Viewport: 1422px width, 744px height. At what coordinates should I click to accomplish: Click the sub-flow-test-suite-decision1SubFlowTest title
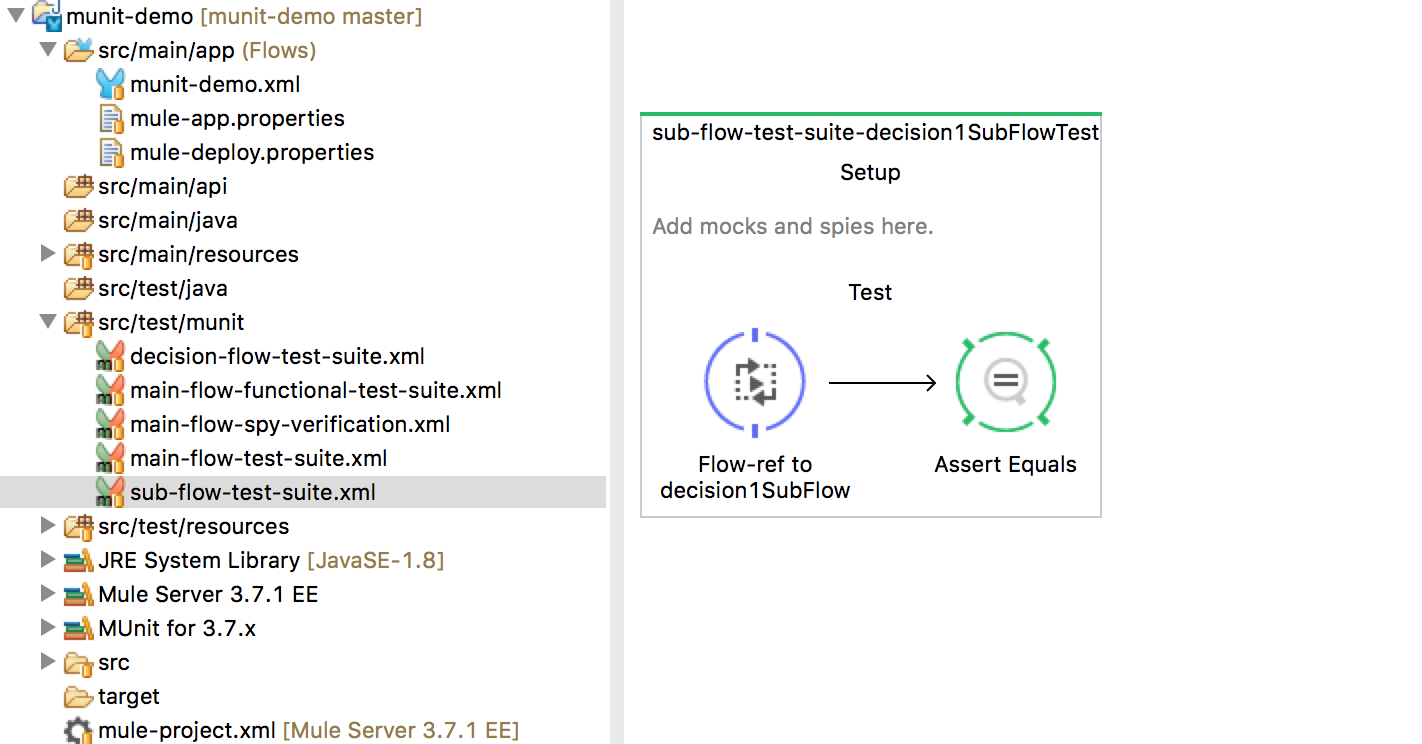[875, 133]
